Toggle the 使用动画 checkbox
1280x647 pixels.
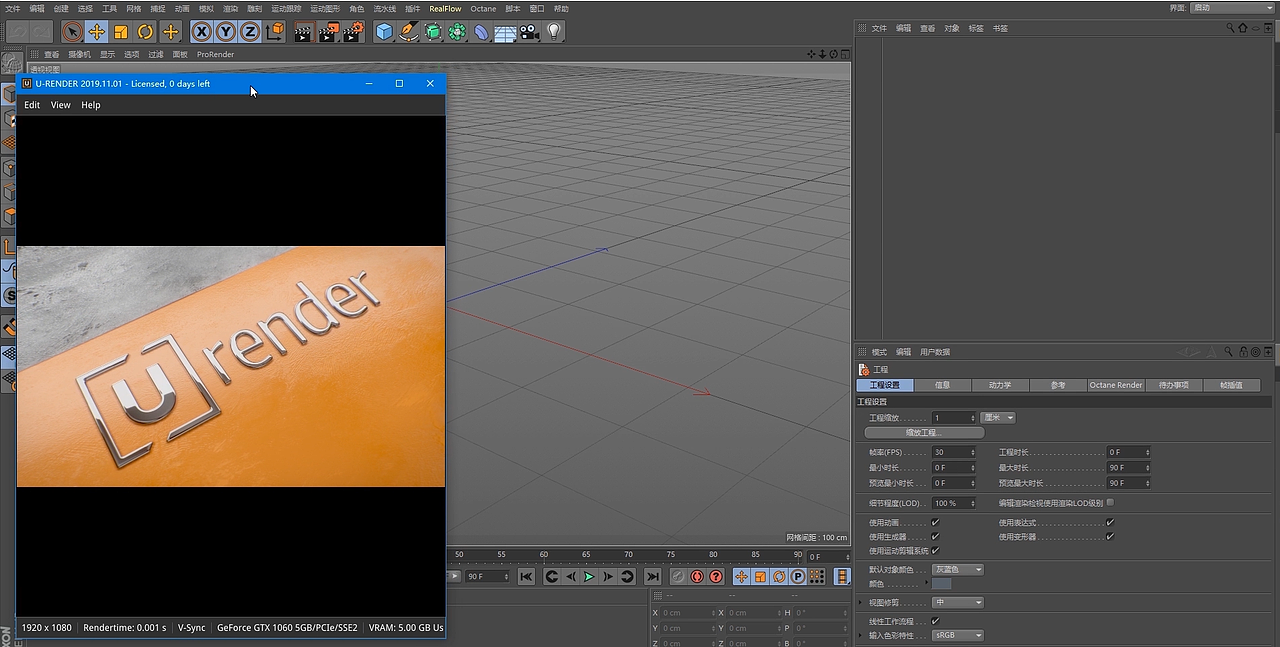click(936, 522)
